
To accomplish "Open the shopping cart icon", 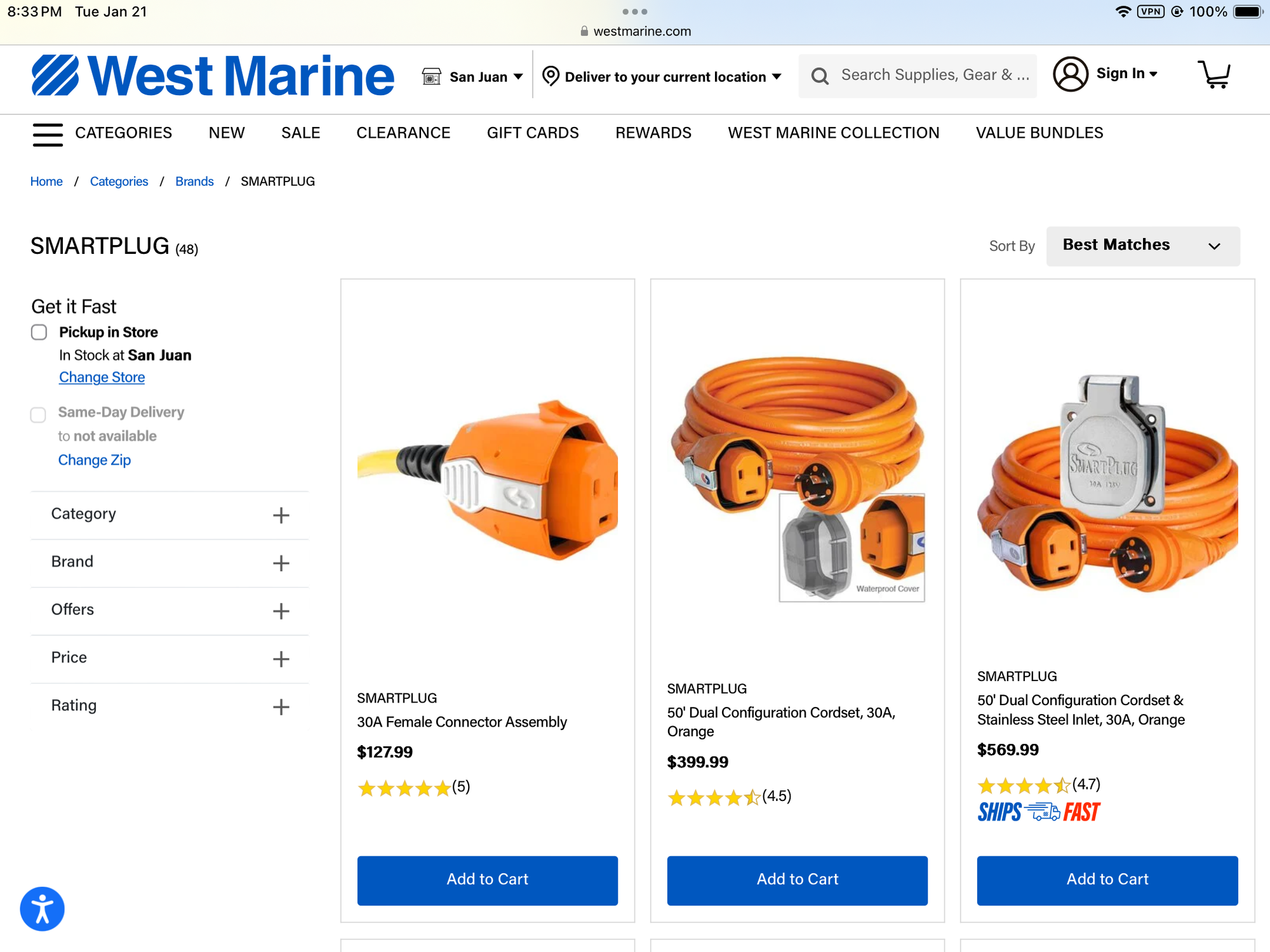I will (x=1213, y=75).
